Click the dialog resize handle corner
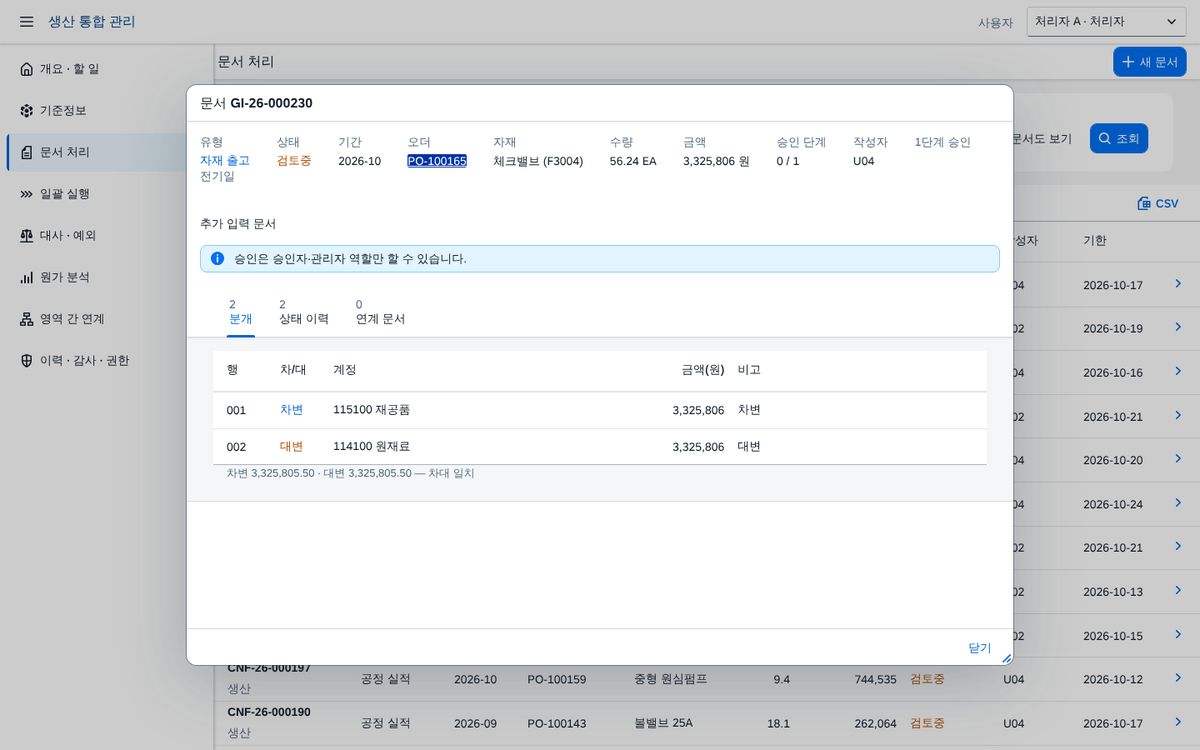 point(1006,658)
